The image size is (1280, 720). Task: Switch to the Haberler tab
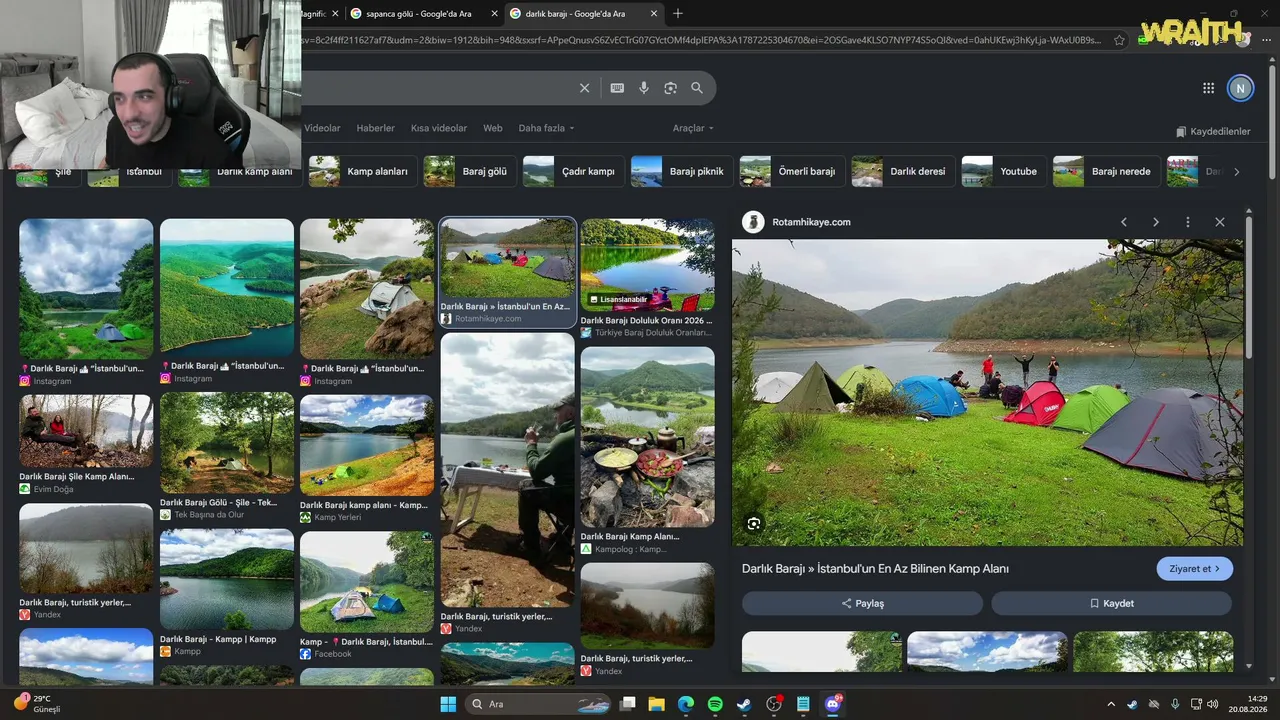coord(376,128)
